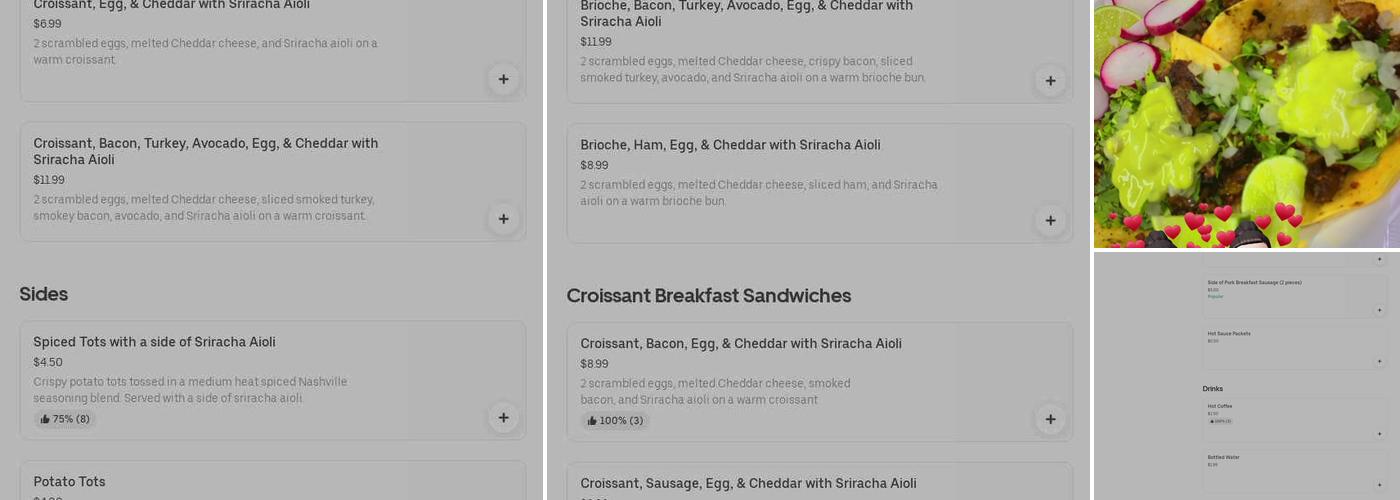Image resolution: width=1400 pixels, height=500 pixels.
Task: Tap plus icon for Croissant, Bacon, Egg, & Cheddar
Action: pos(1050,420)
